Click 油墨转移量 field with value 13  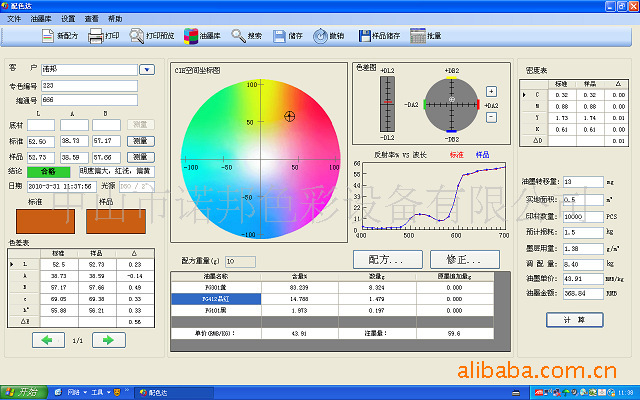pyautogui.click(x=583, y=182)
